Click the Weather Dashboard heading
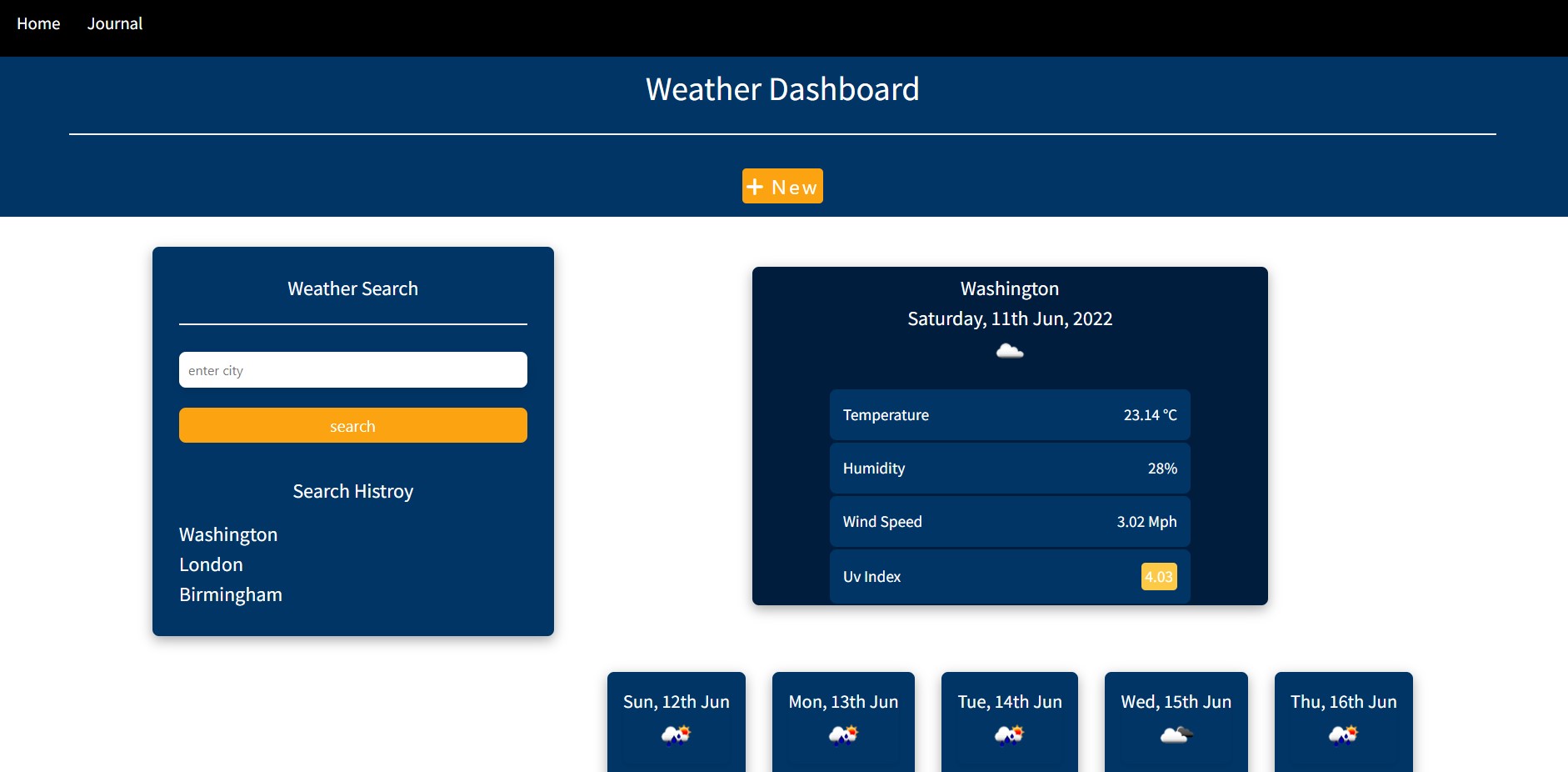1568x772 pixels. click(782, 89)
